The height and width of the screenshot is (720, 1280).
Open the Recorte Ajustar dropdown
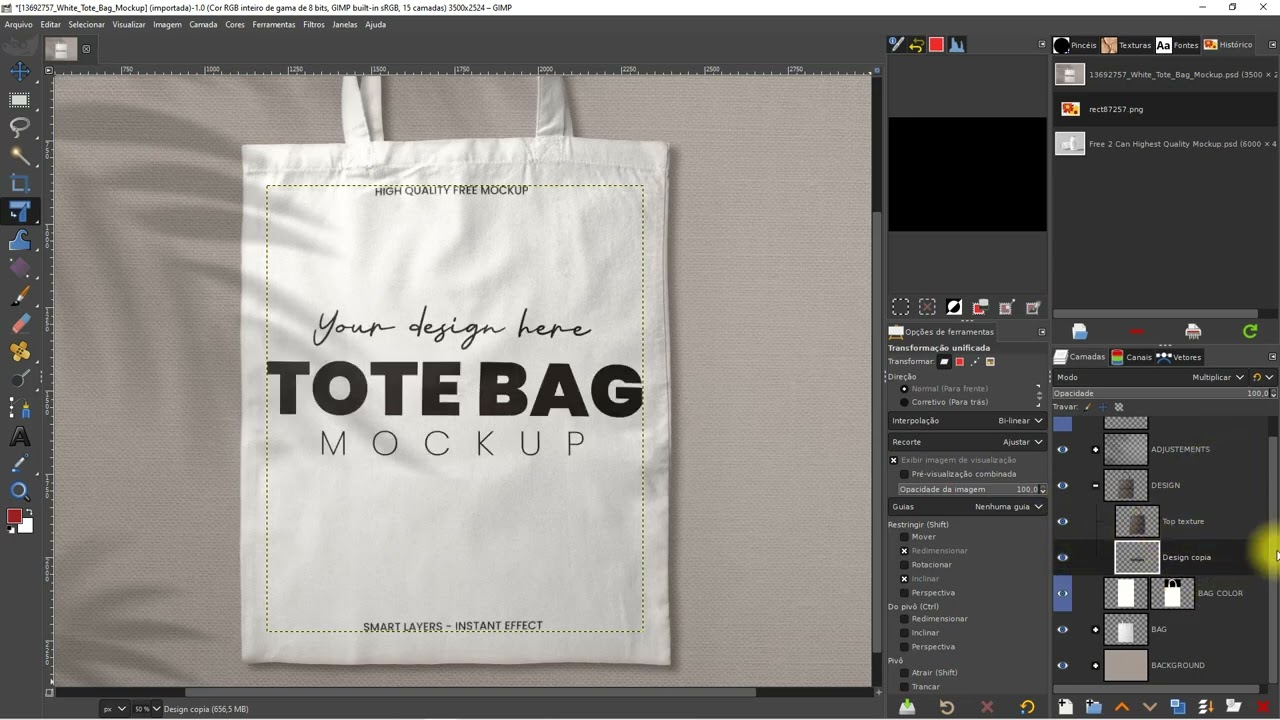click(967, 442)
